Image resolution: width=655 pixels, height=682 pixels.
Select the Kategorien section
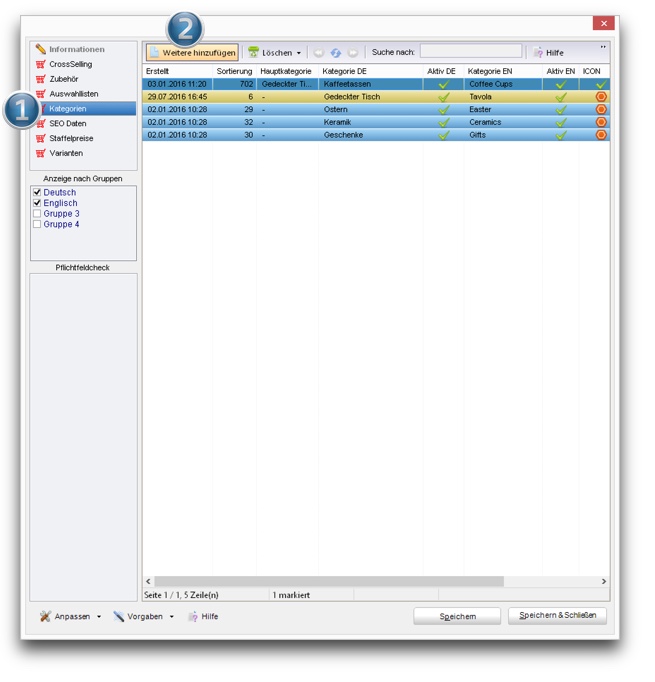tap(83, 108)
